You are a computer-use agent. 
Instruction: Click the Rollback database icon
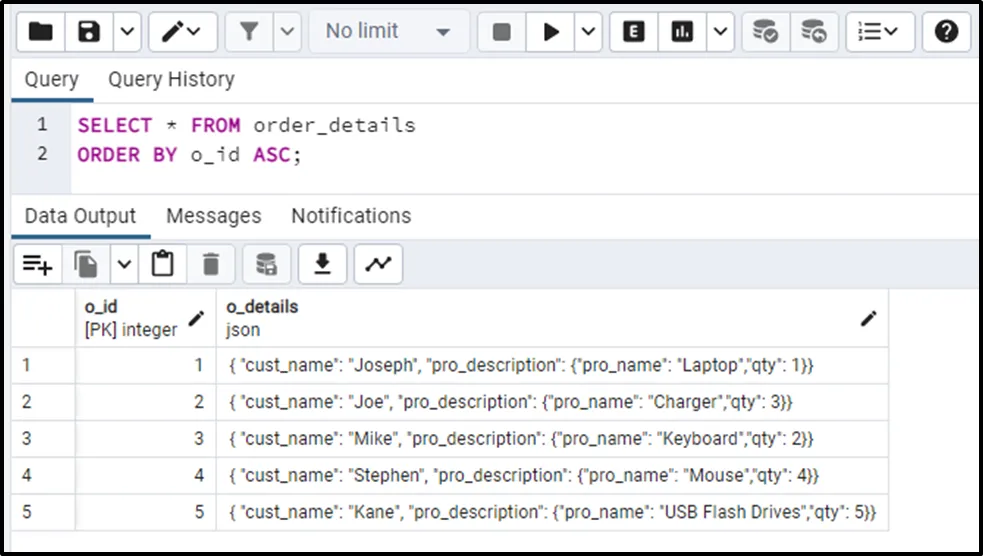[815, 32]
